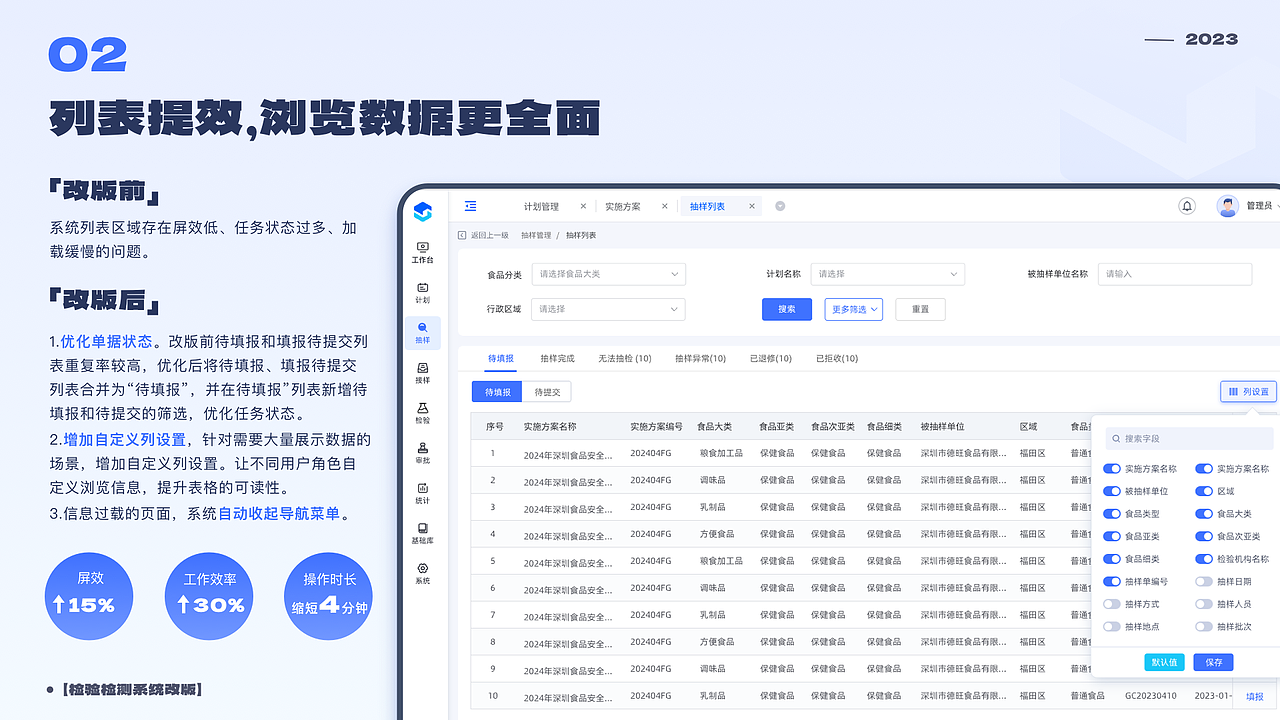1280x720 pixels.
Task: Click the notification bell icon
Action: 1187,205
